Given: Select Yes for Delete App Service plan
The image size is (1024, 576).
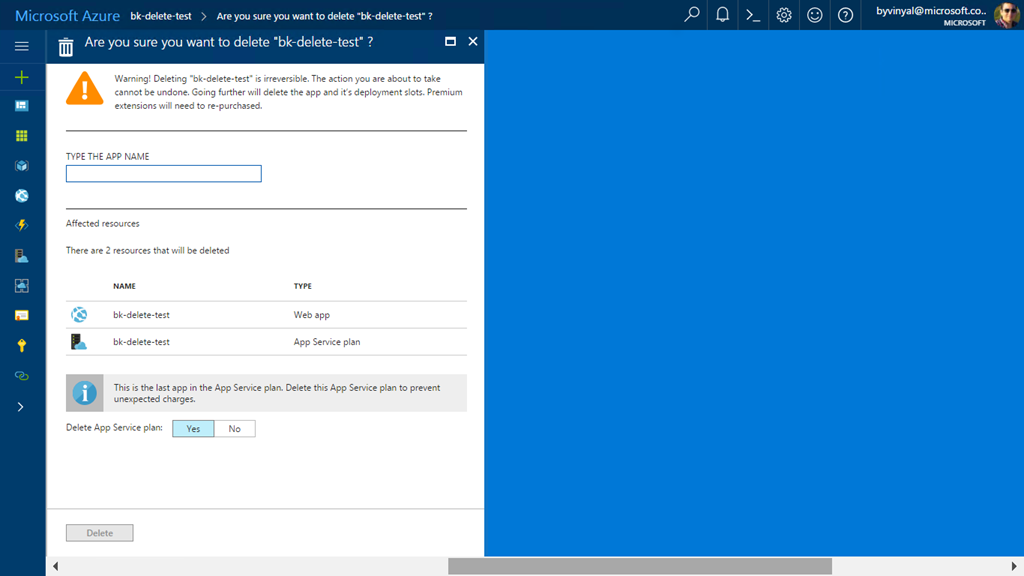Looking at the screenshot, I should pyautogui.click(x=193, y=429).
